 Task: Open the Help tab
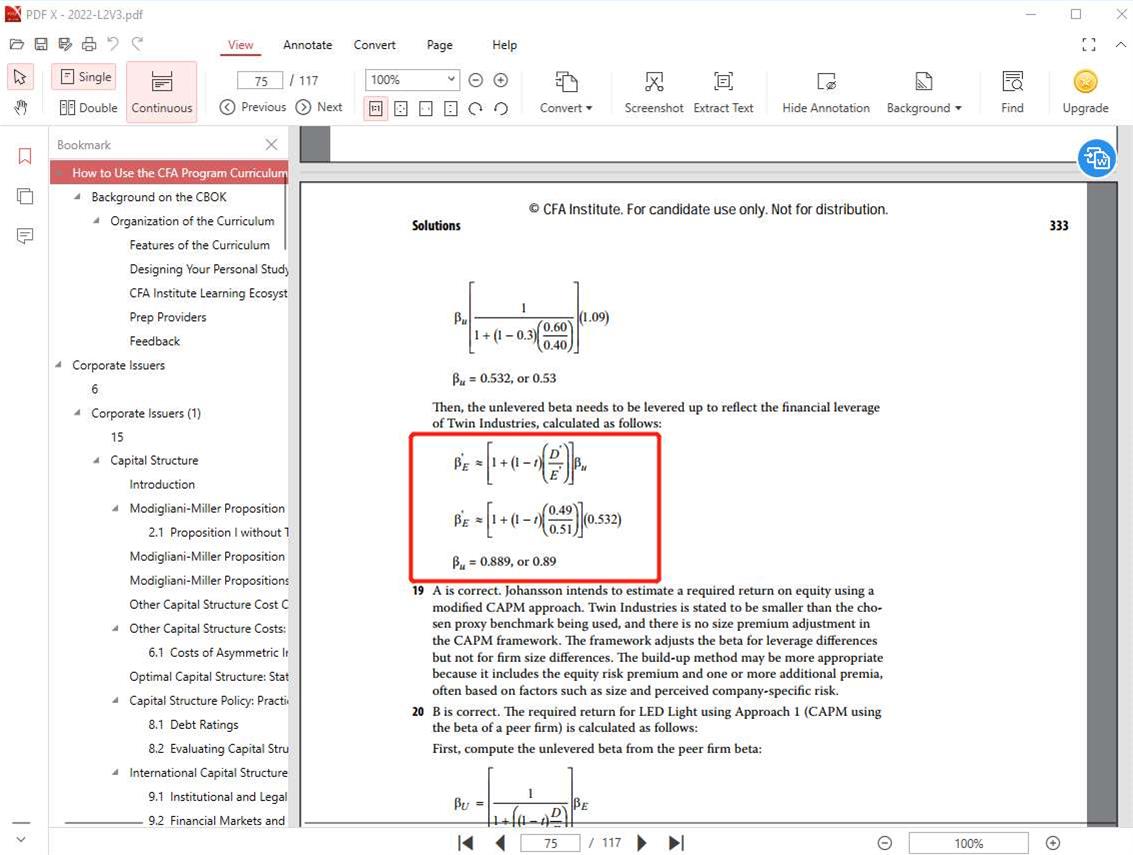504,45
